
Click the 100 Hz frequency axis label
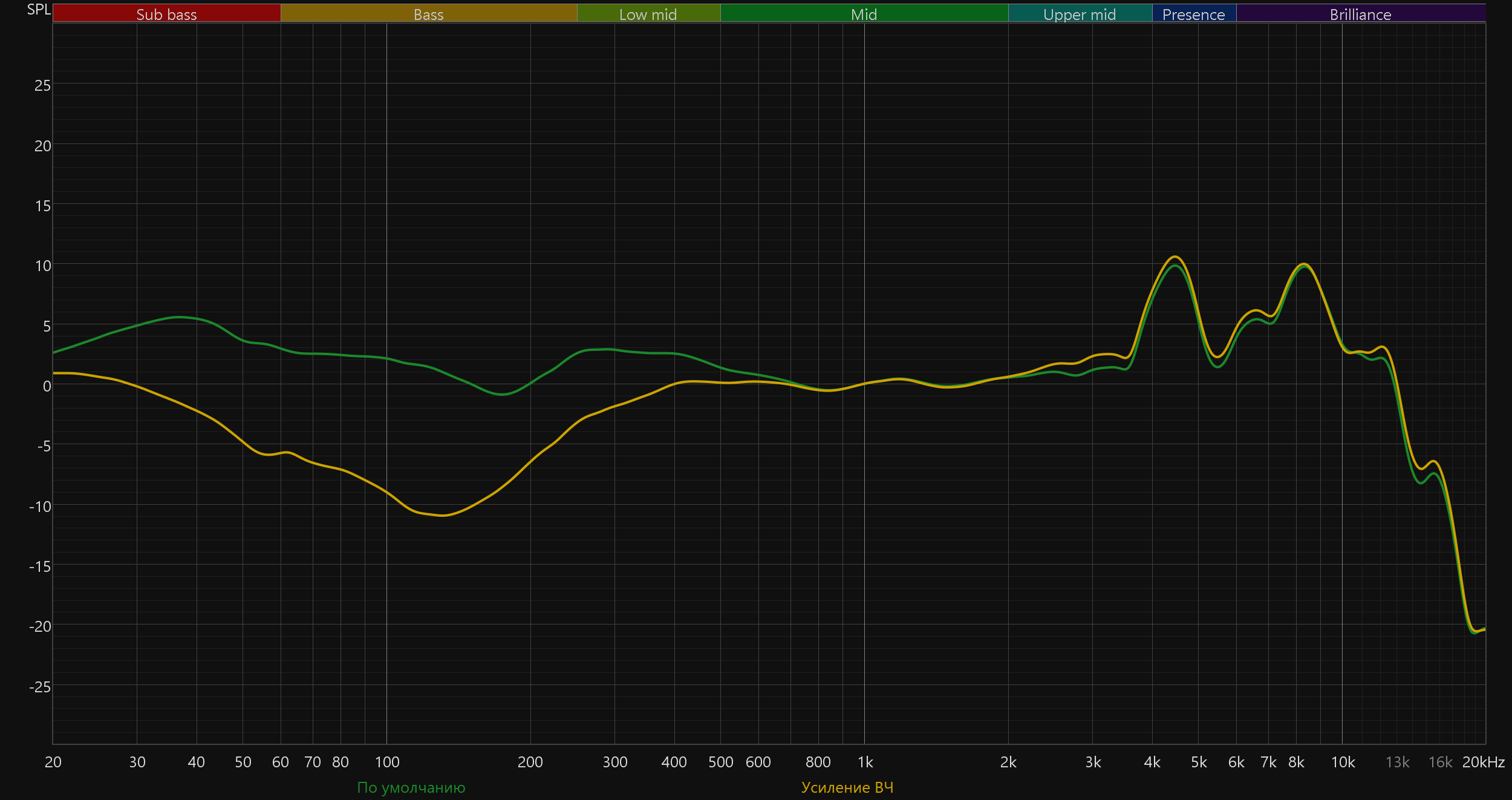tap(387, 762)
